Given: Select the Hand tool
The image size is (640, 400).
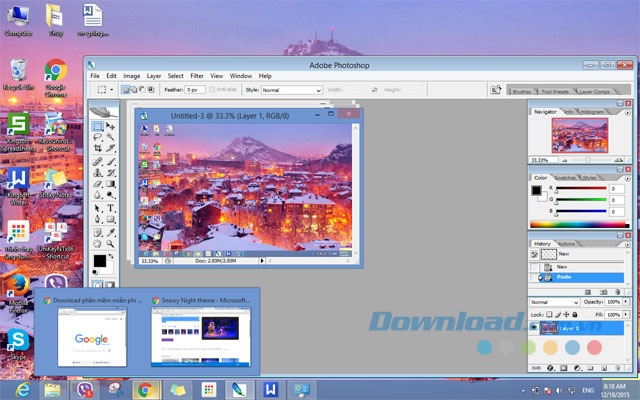Looking at the screenshot, I should 98,244.
